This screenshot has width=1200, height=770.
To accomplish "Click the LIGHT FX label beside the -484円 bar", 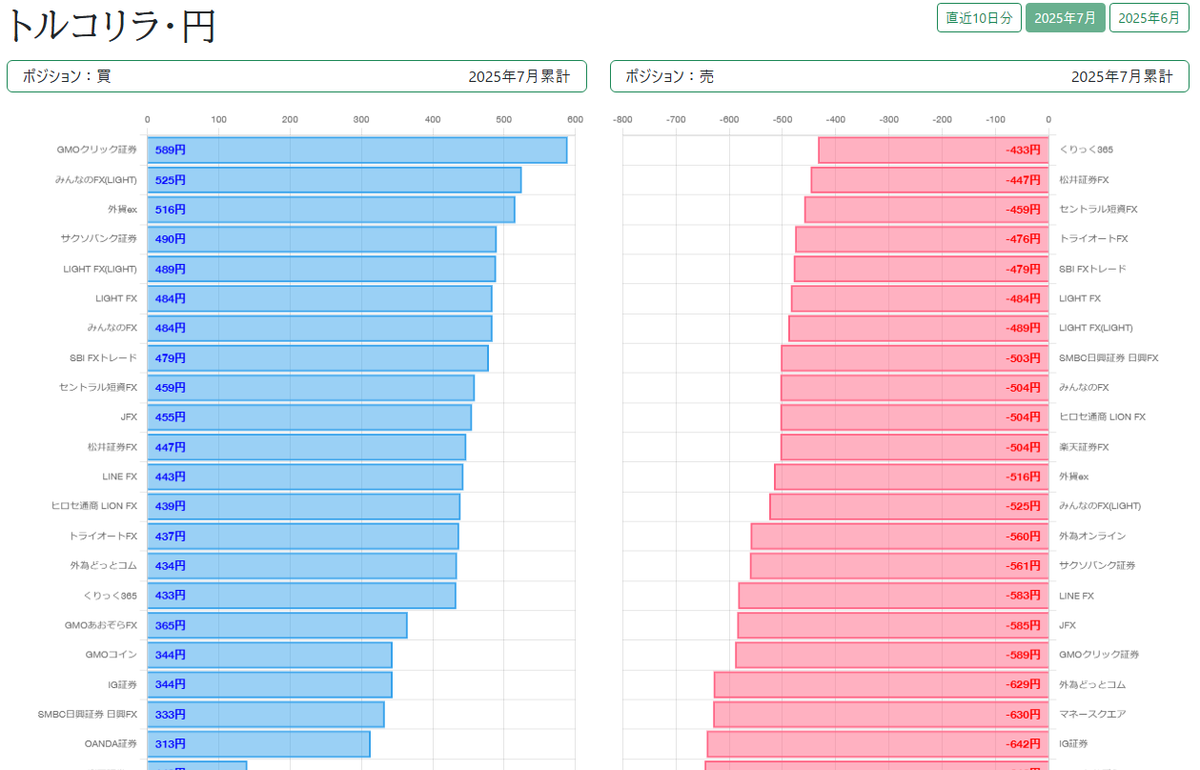I will 1080,298.
